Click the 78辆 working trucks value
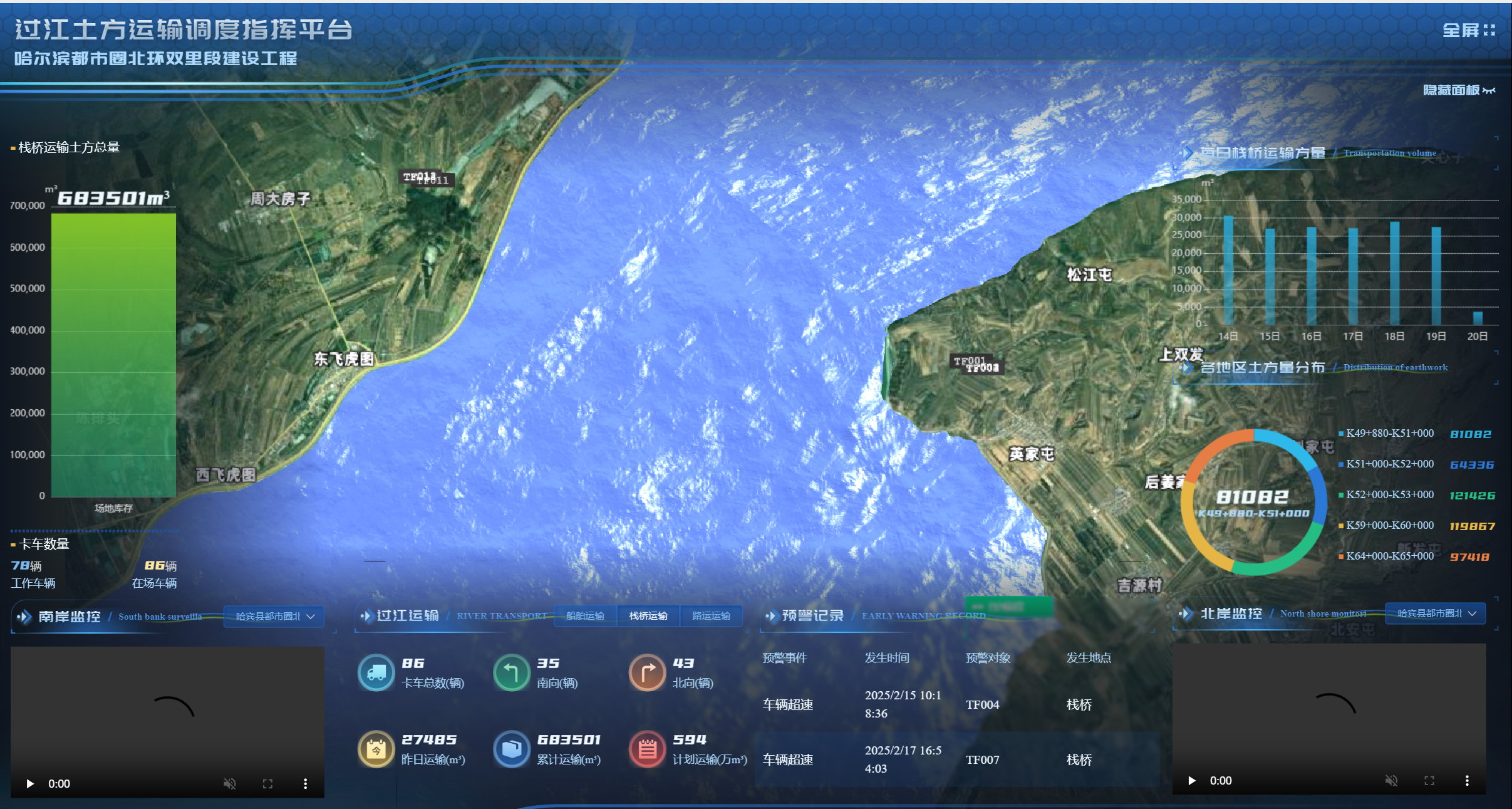Viewport: 1512px width, 809px height. 26,566
